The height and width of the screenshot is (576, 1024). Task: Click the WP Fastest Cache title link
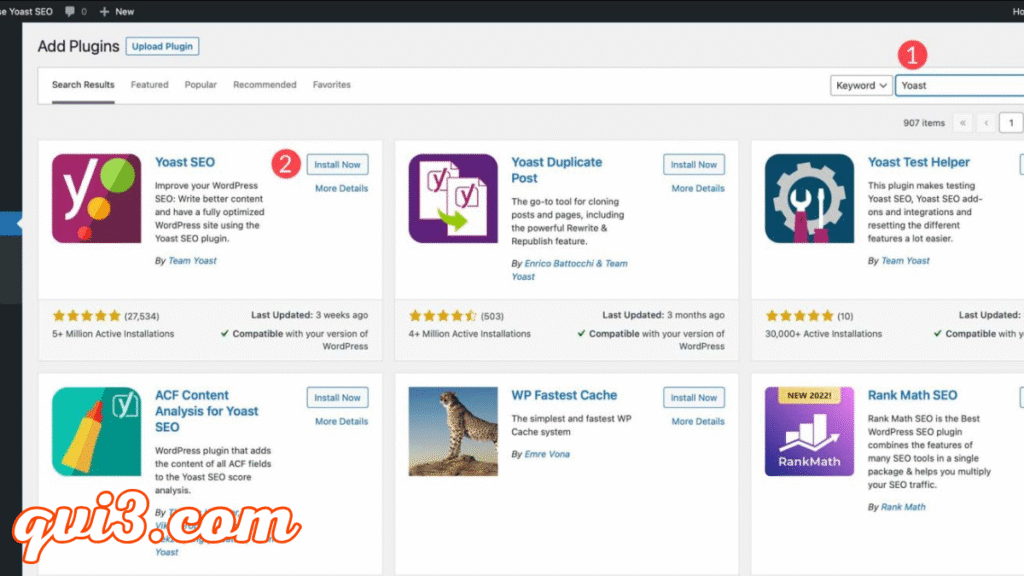pos(564,395)
